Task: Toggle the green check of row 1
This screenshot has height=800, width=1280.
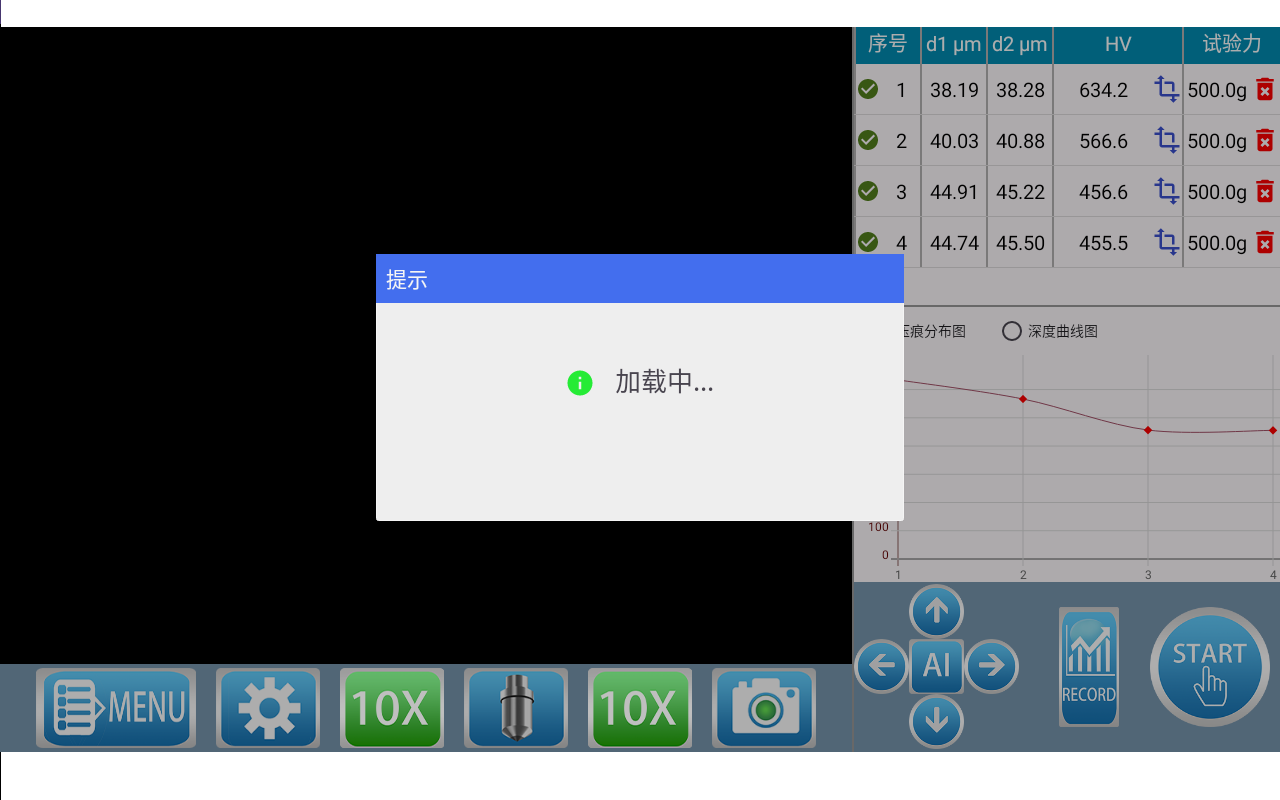Action: [868, 89]
